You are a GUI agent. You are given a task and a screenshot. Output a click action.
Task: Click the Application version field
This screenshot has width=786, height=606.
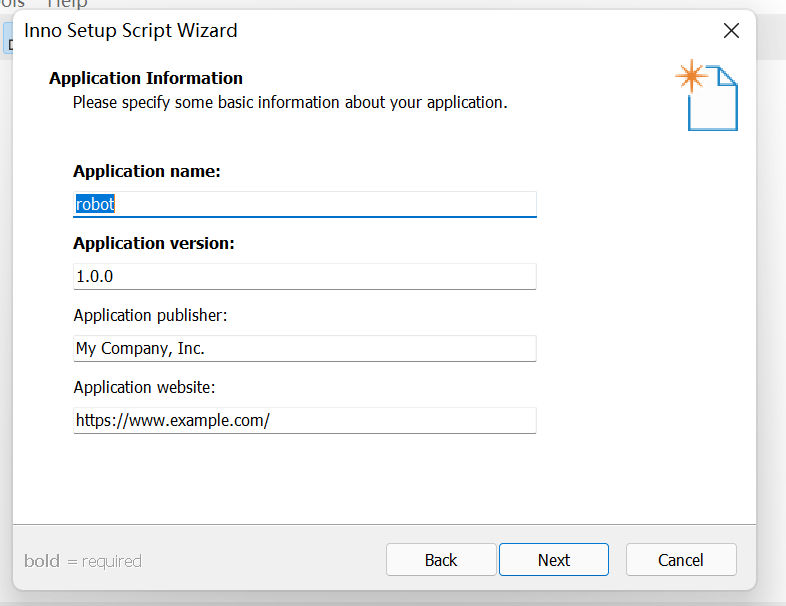[305, 276]
